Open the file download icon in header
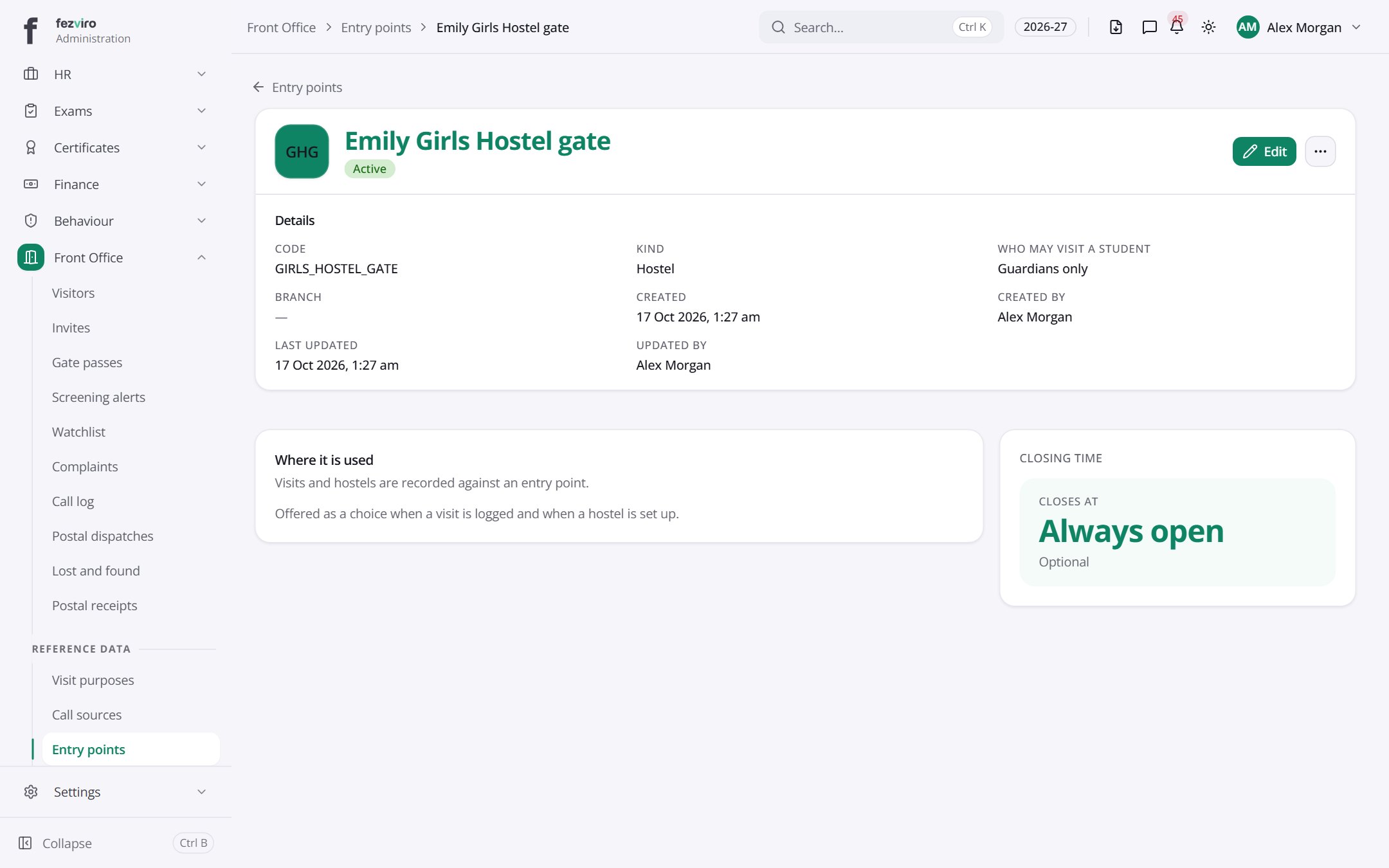This screenshot has height=868, width=1389. click(x=1116, y=27)
